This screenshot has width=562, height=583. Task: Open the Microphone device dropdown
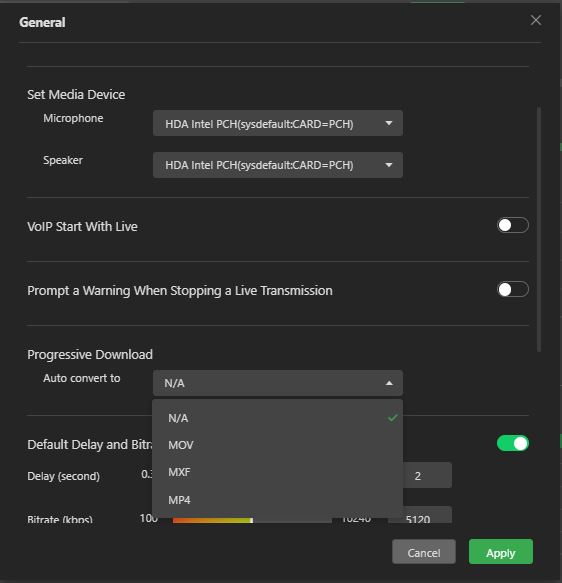(x=278, y=123)
